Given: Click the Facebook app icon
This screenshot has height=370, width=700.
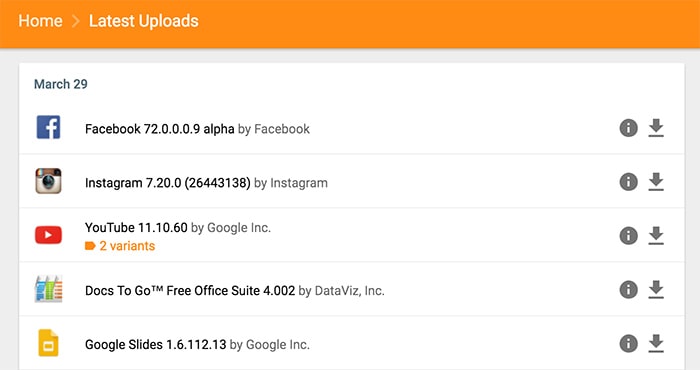Looking at the screenshot, I should point(48,127).
